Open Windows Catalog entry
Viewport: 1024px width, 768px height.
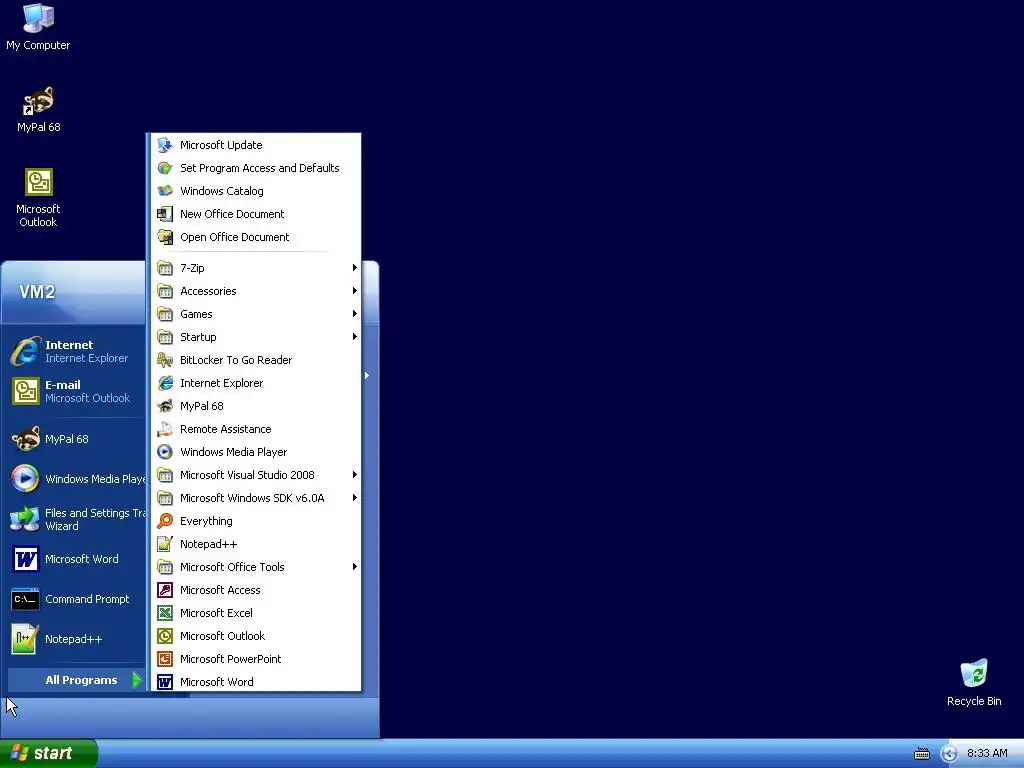pos(256,191)
